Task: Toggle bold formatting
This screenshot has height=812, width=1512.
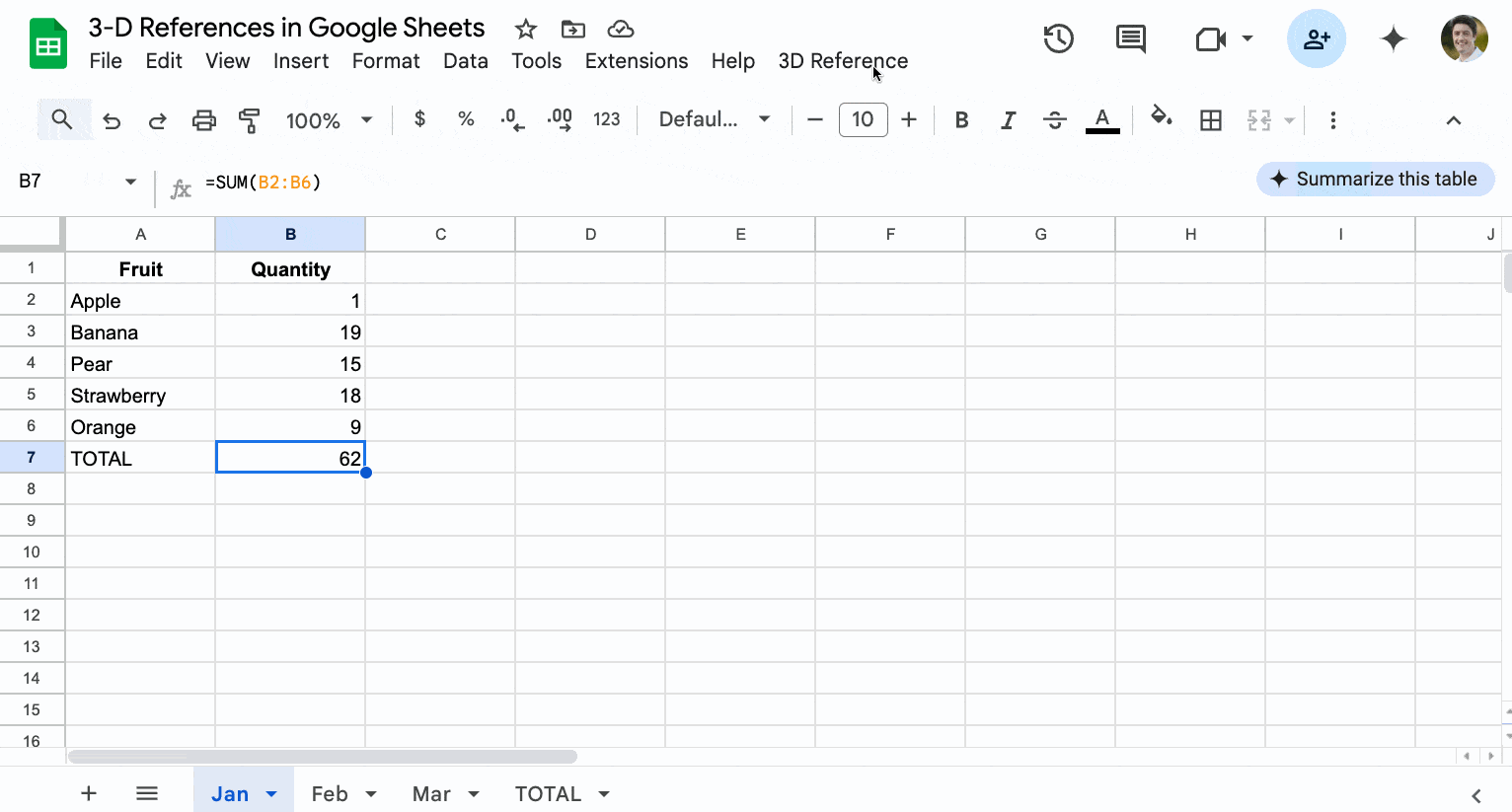Action: click(961, 120)
